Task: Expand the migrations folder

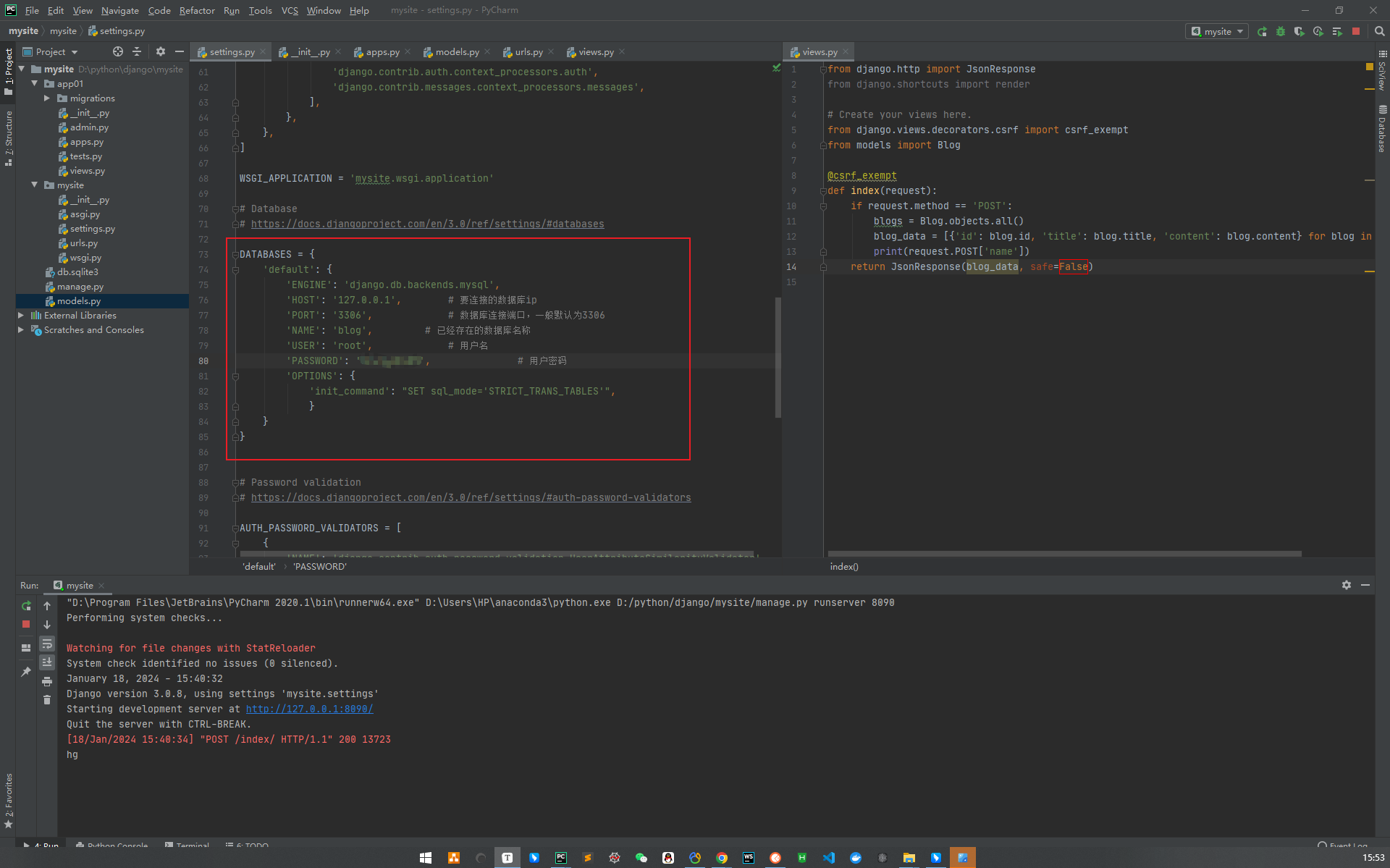Action: coord(47,98)
